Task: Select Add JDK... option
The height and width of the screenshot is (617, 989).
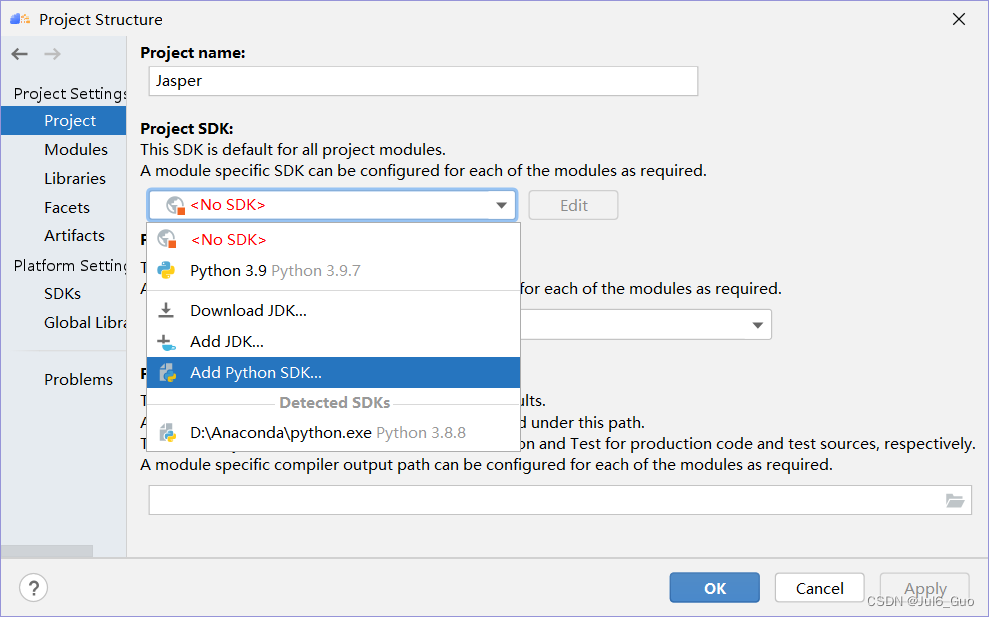Action: pos(333,342)
